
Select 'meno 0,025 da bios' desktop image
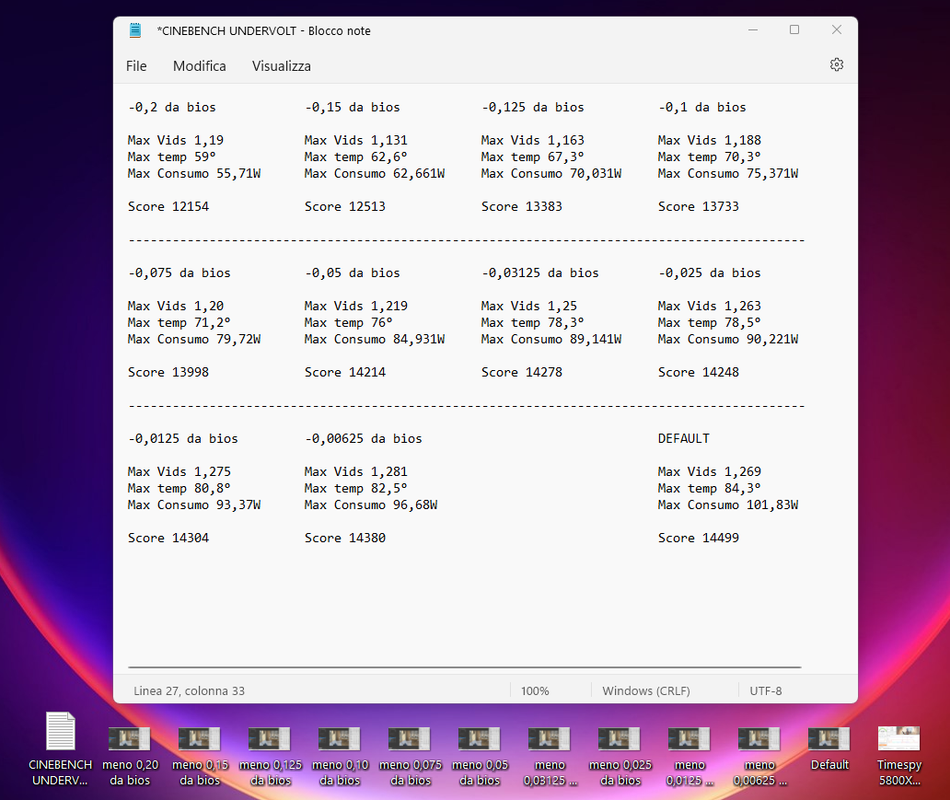(x=620, y=756)
